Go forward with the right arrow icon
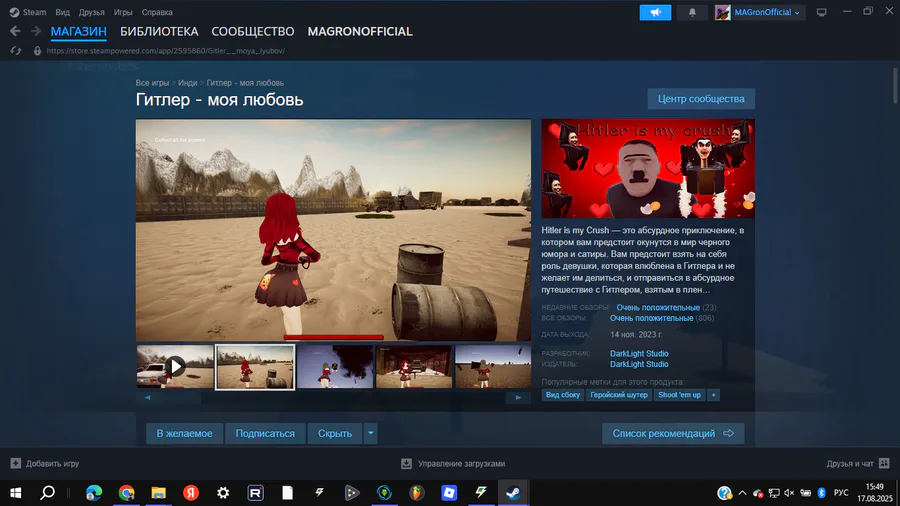900x506 pixels. point(36,31)
